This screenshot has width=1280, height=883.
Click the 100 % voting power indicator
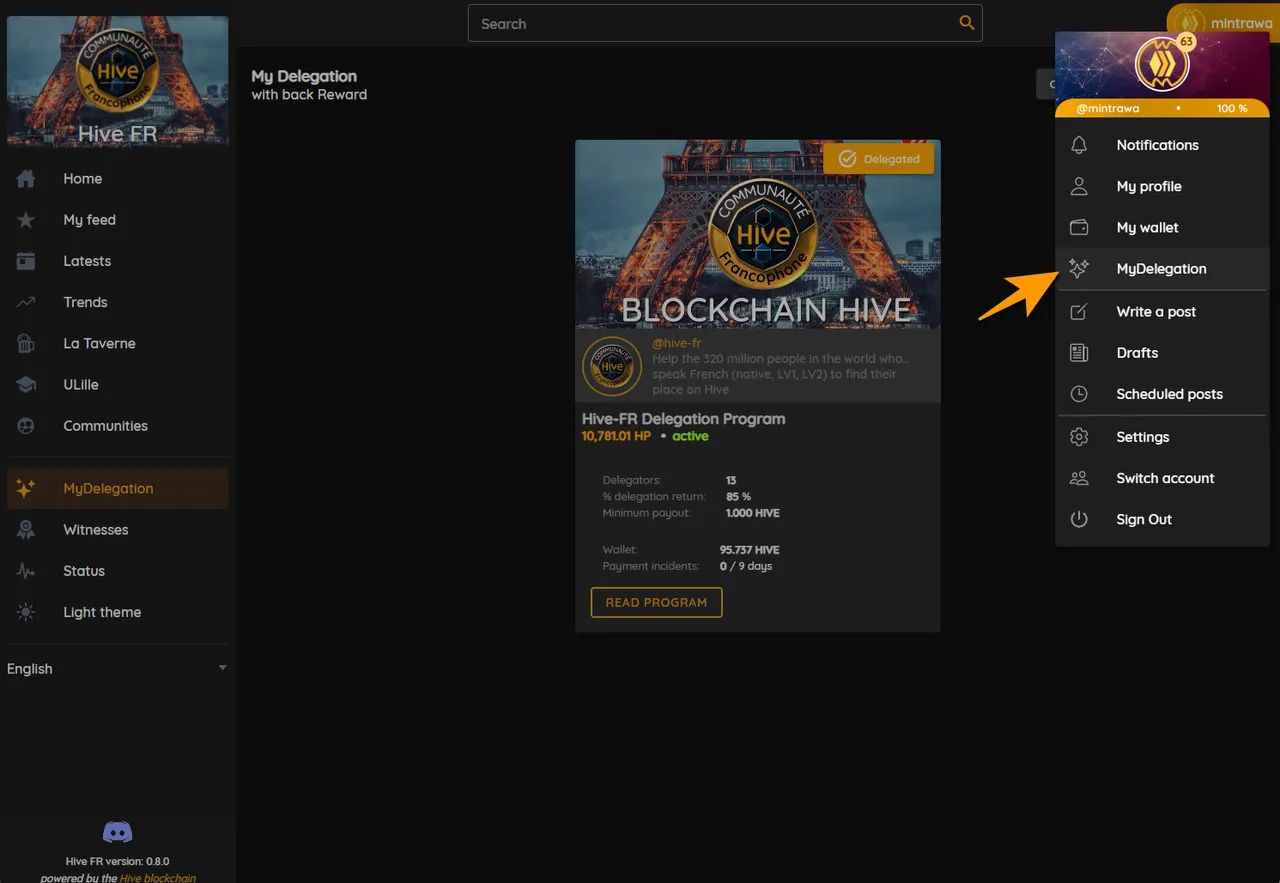[1232, 108]
